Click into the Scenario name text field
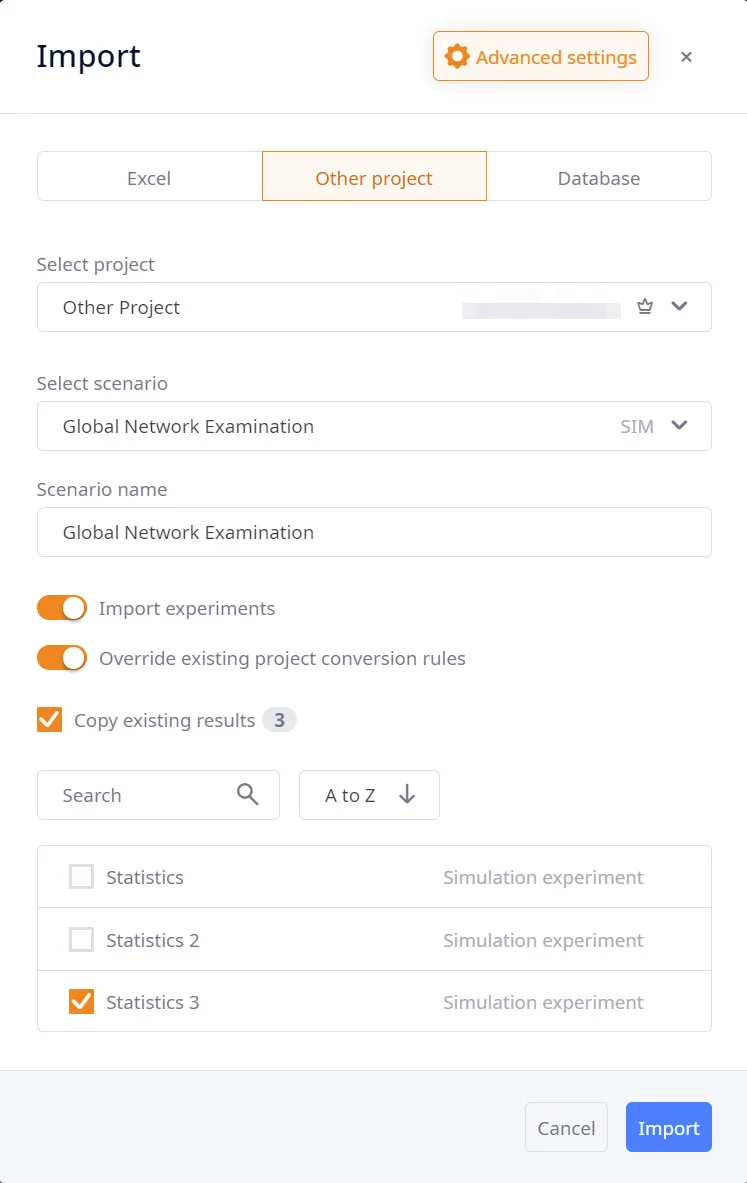 coord(374,532)
